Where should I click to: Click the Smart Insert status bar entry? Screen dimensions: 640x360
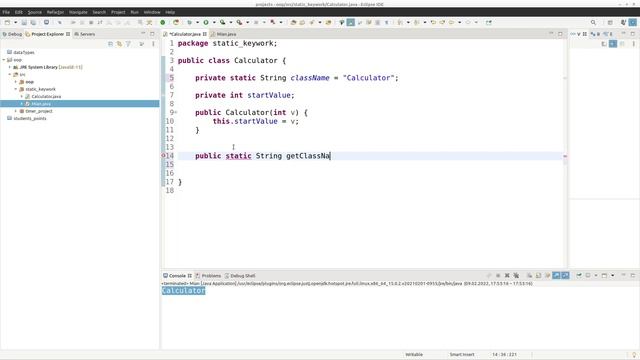click(462, 355)
